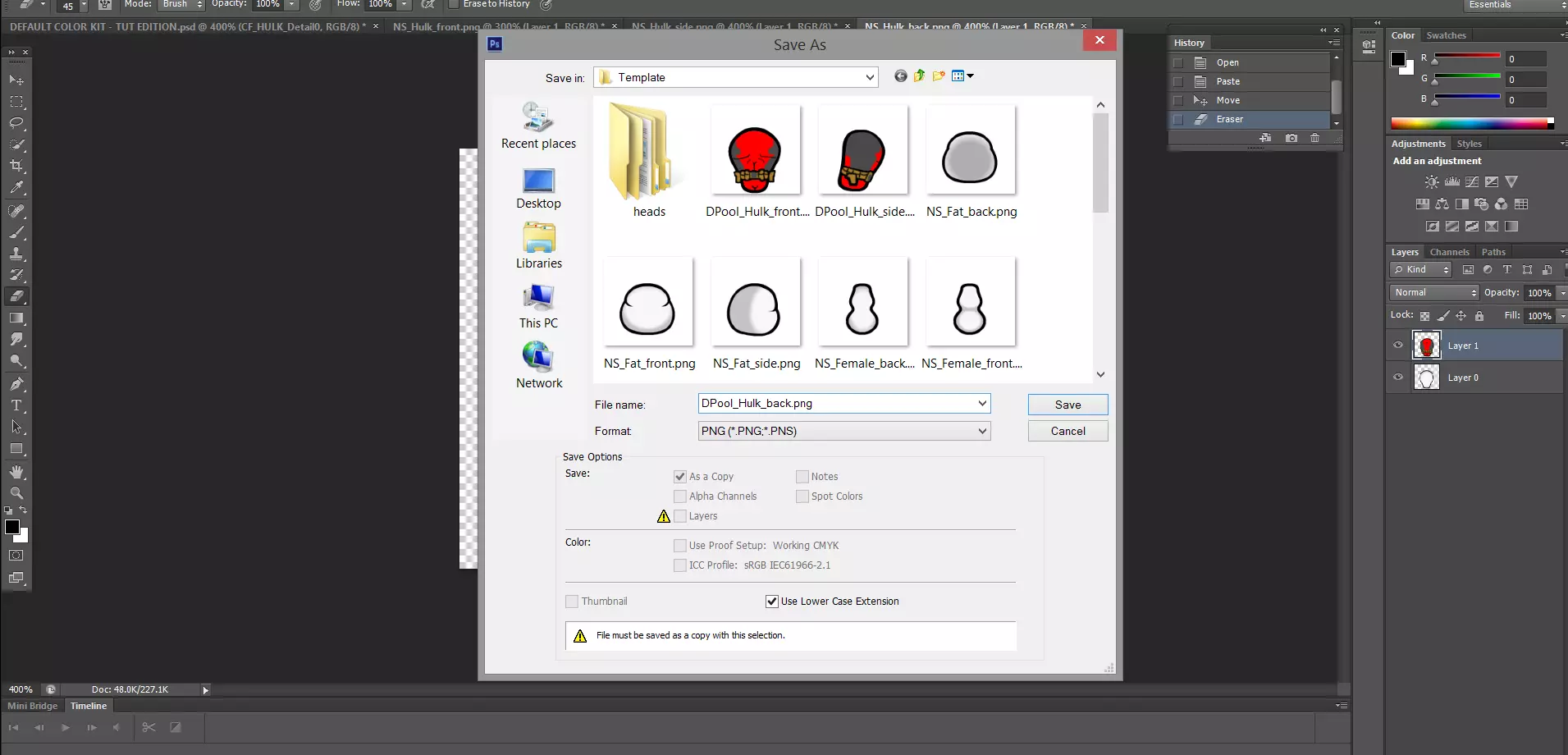Toggle the As a Copy checkbox

[x=680, y=477]
